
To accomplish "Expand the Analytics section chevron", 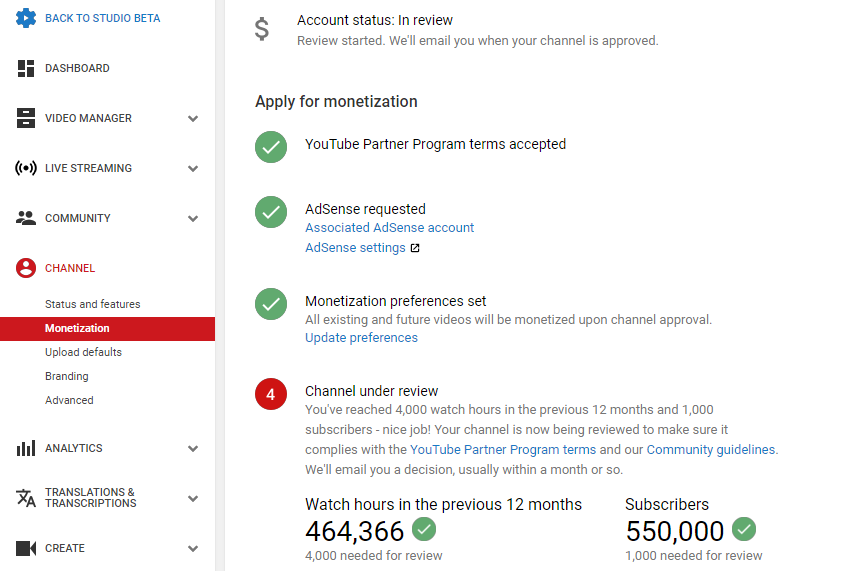I will [193, 449].
